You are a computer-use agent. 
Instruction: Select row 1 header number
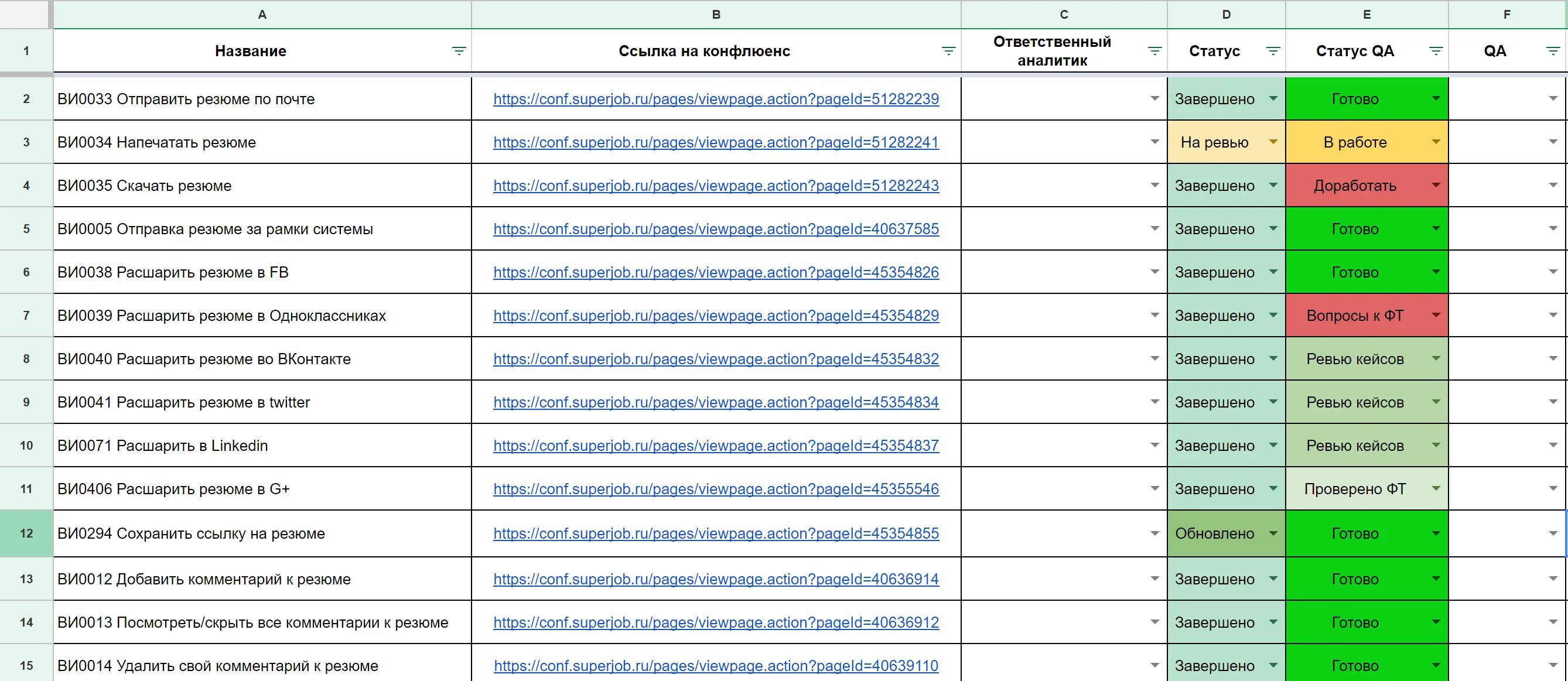(x=26, y=51)
